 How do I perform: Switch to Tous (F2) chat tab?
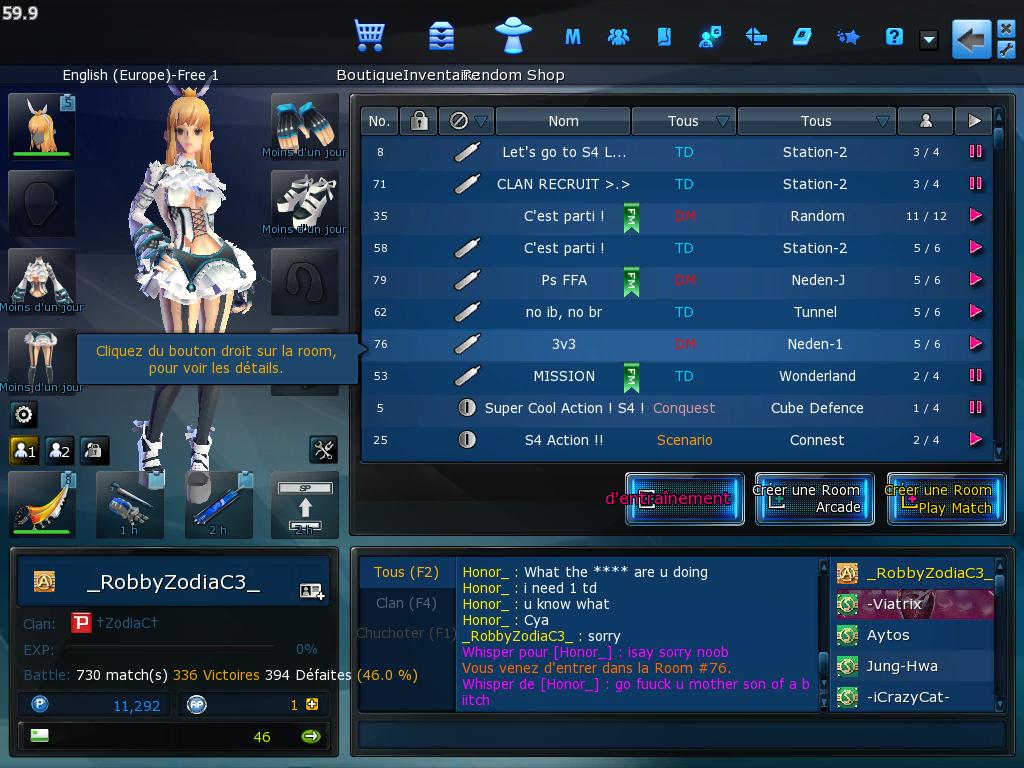(406, 572)
